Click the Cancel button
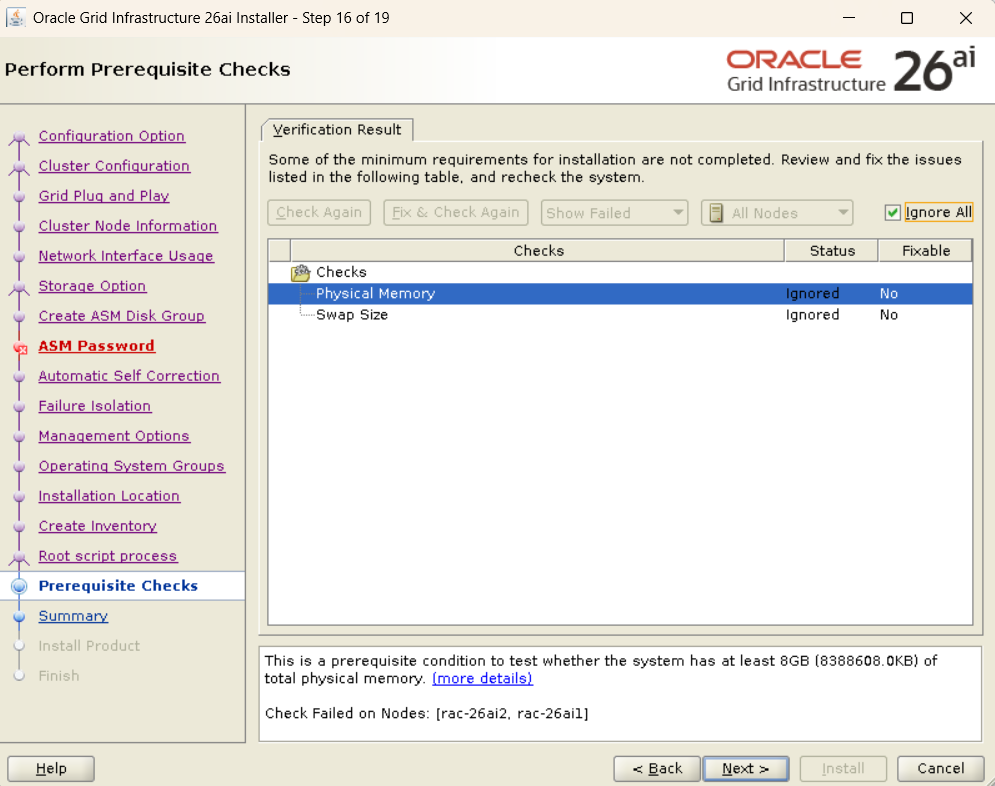This screenshot has height=786, width=995. [x=940, y=769]
